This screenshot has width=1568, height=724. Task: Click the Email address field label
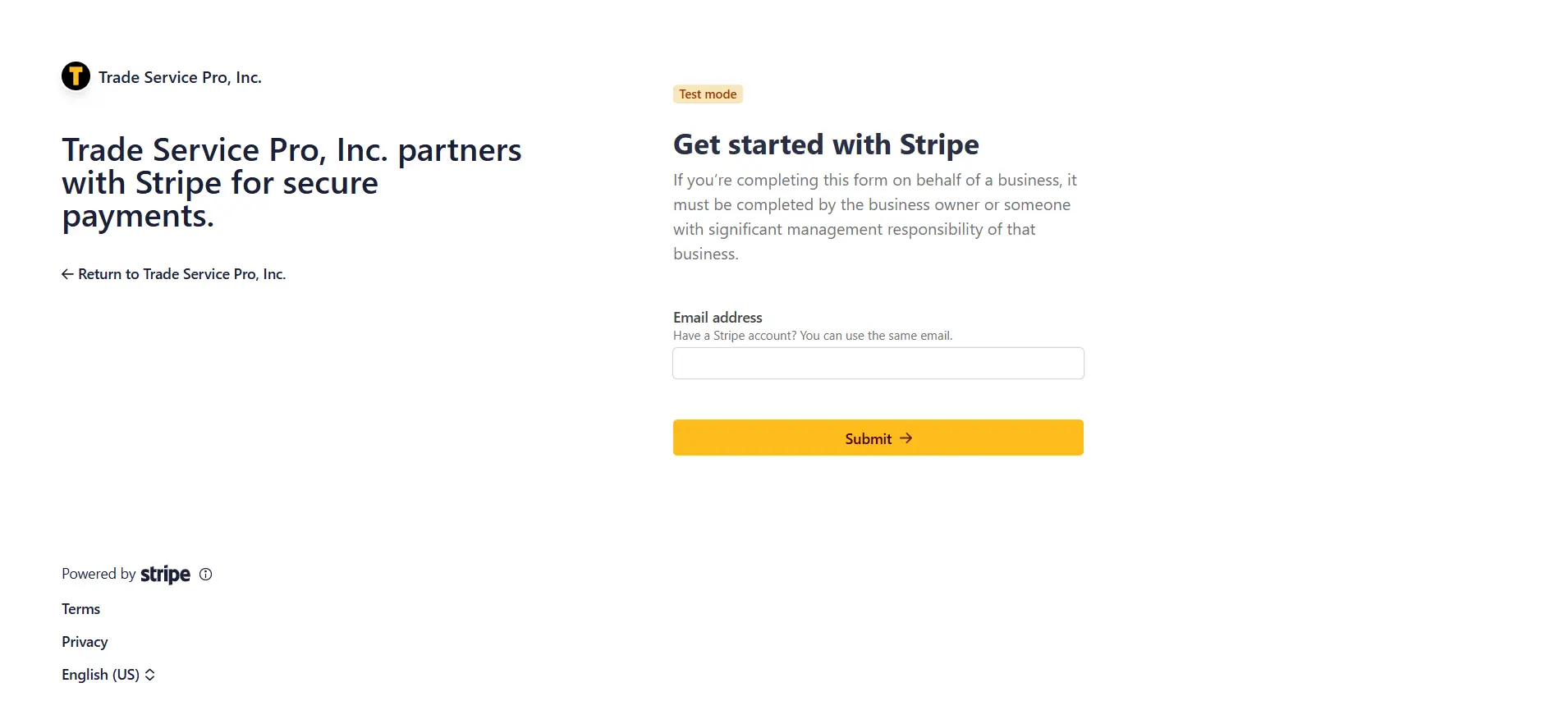(717, 317)
